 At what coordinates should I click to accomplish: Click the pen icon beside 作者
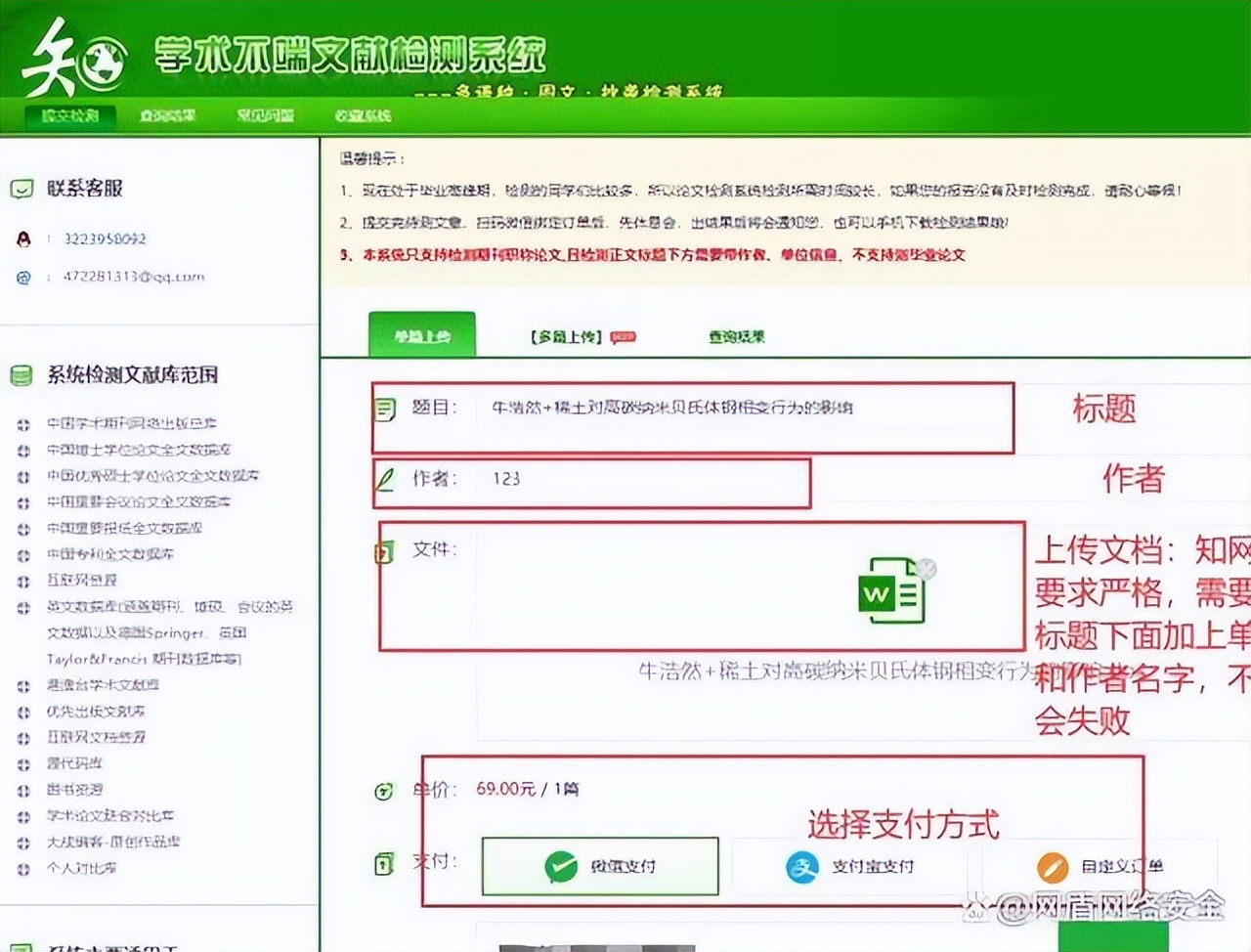[385, 479]
